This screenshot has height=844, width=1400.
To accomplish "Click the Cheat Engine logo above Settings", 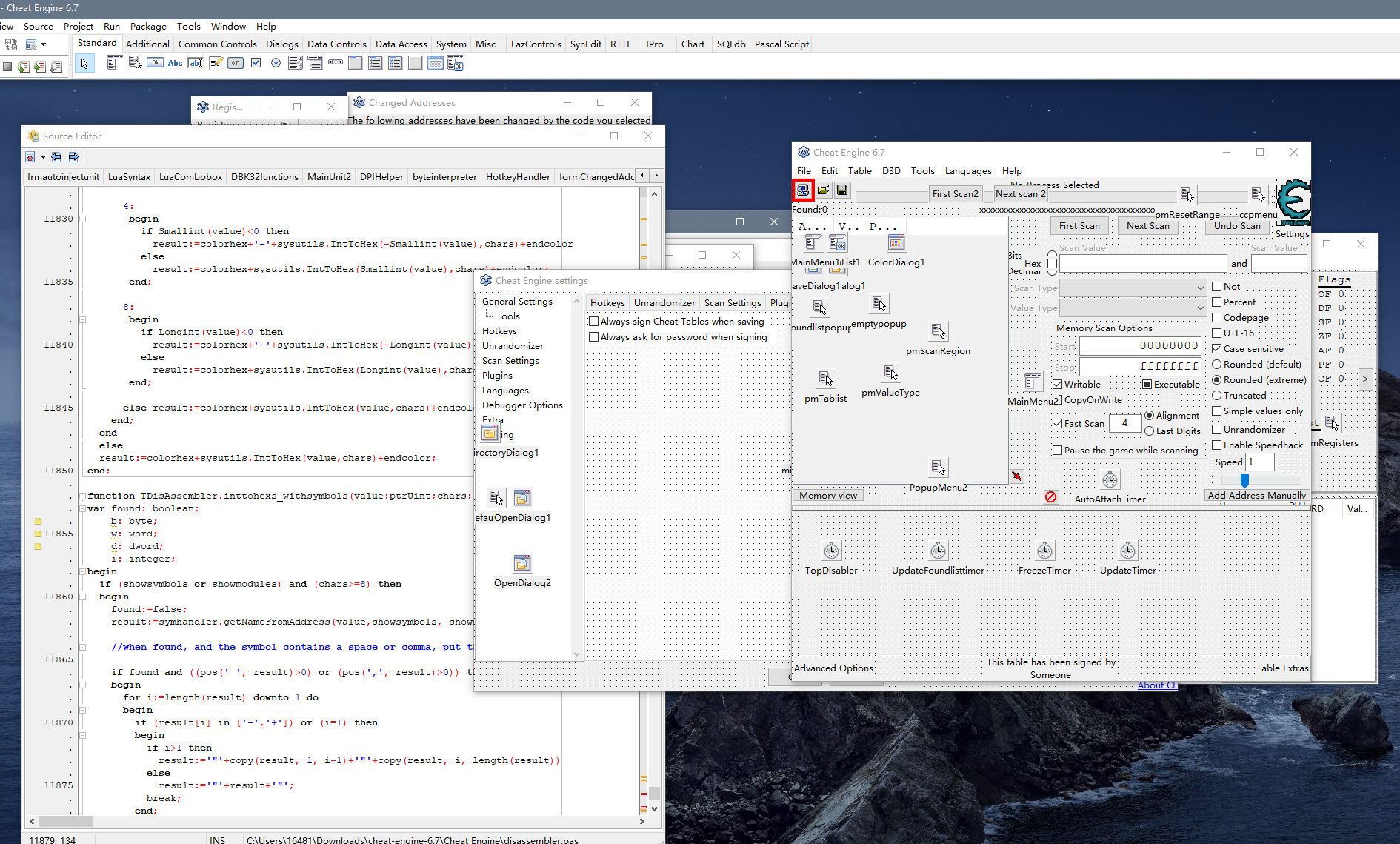I will tap(1293, 202).
